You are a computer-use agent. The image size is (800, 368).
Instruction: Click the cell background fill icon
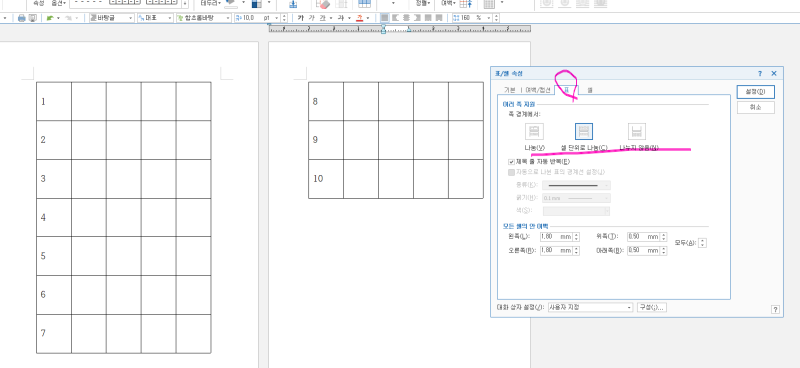(257, 4)
